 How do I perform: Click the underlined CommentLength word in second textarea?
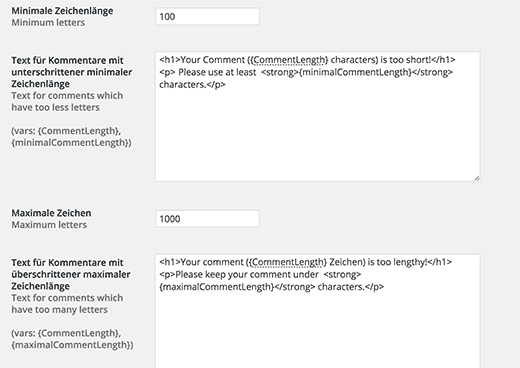287,262
